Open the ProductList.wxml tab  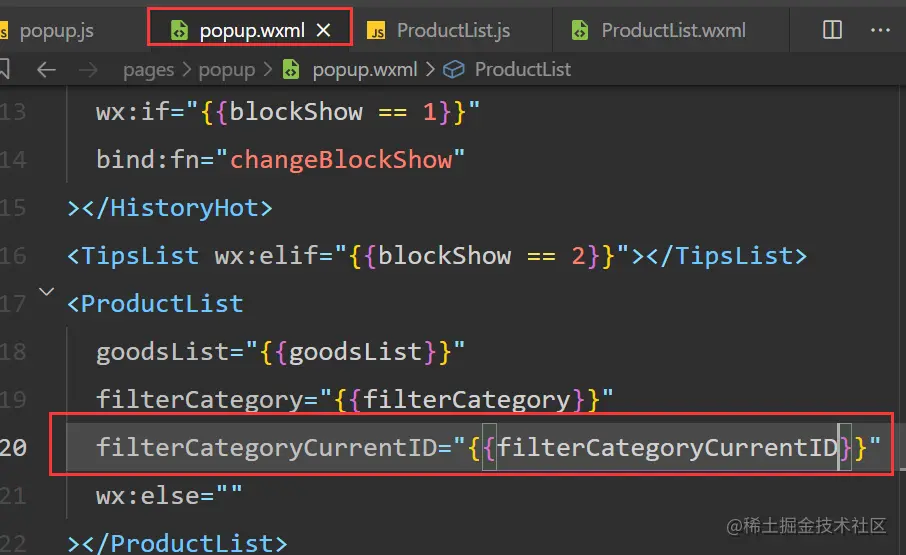(x=673, y=30)
